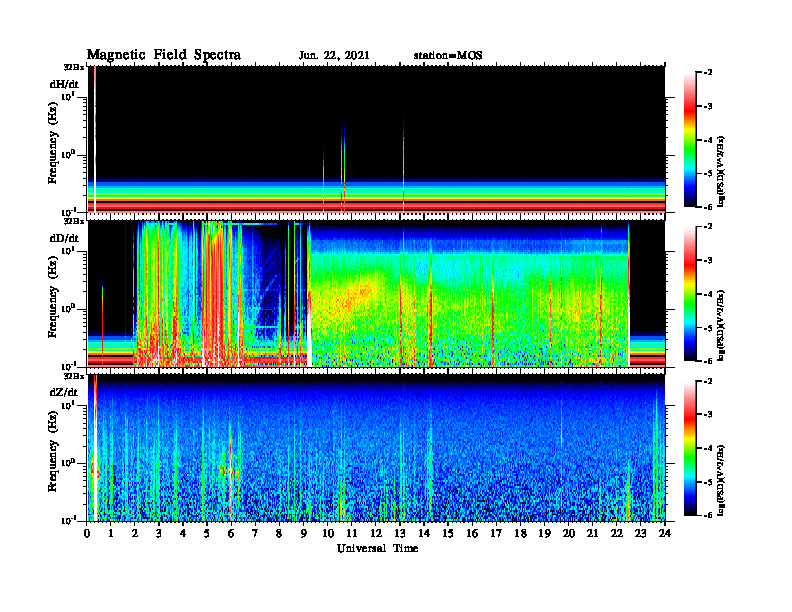Click the 'dZ/dt' panel label
792x612 pixels.
64,392
